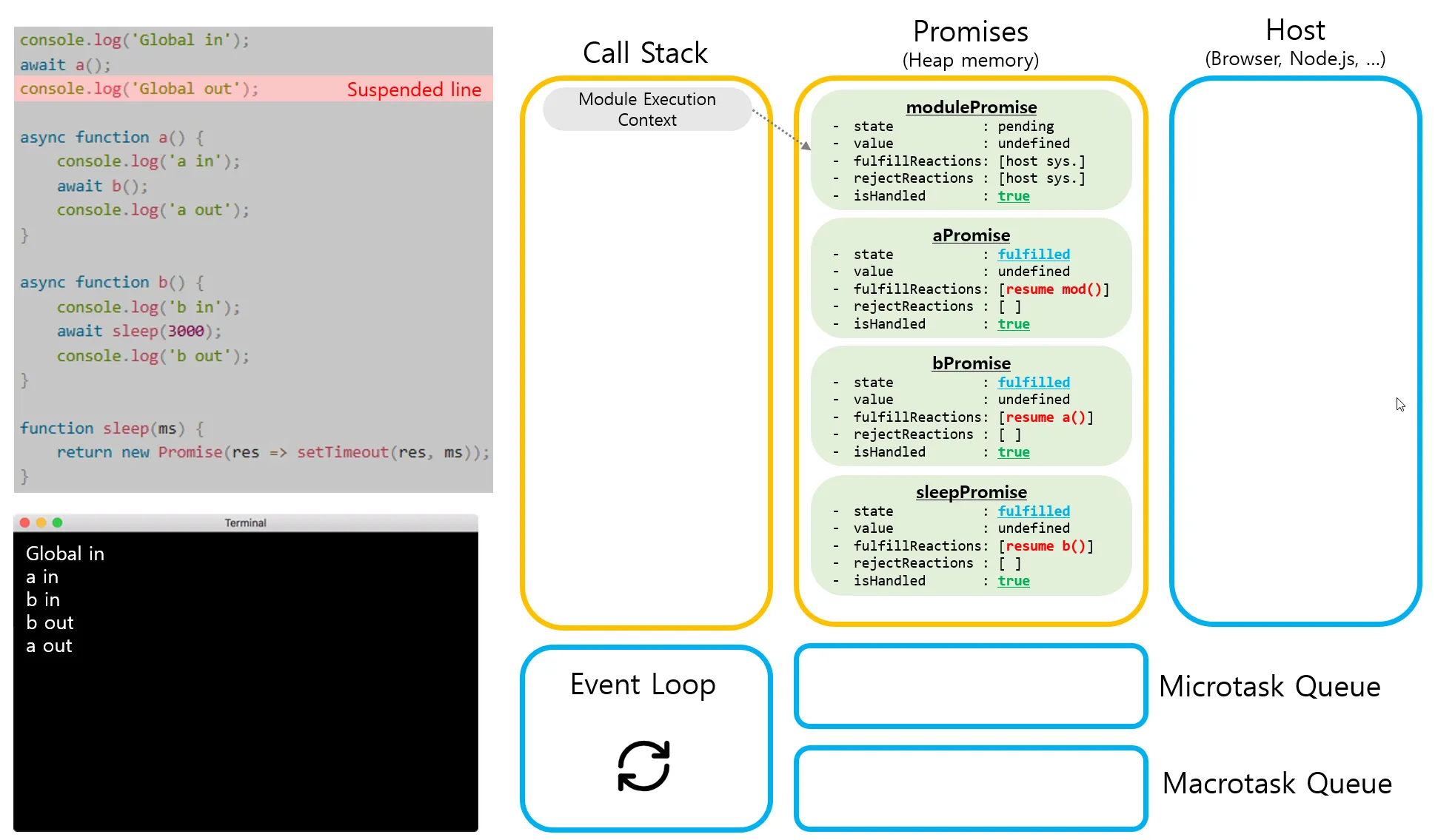Screen dimensions: 1438x840
Task: Click the Event Loop refresh arrows icon
Action: pyautogui.click(x=643, y=766)
